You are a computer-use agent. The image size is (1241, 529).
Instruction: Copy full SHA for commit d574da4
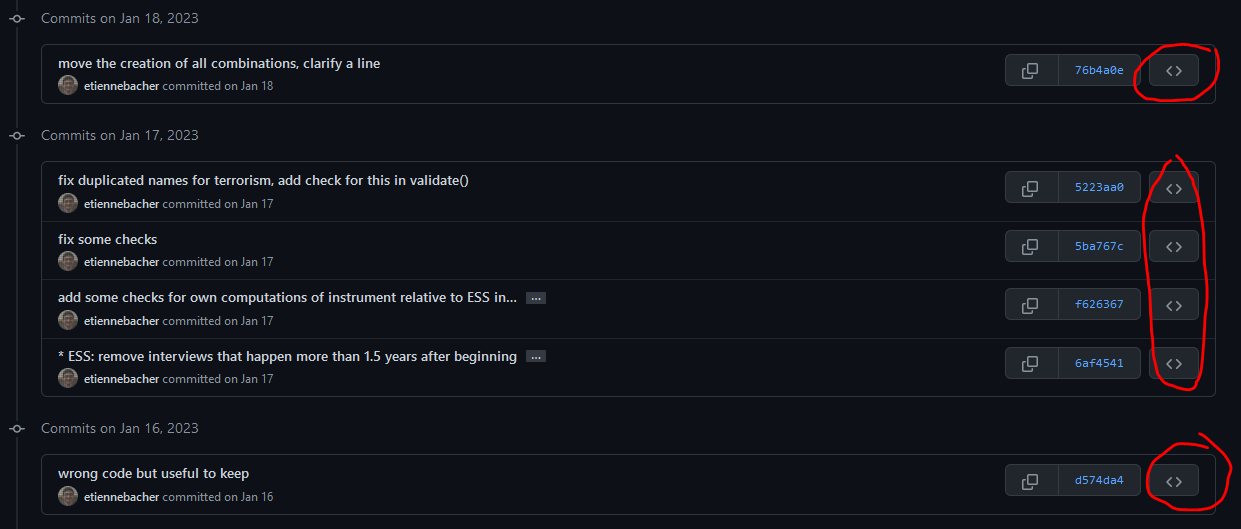point(1032,481)
